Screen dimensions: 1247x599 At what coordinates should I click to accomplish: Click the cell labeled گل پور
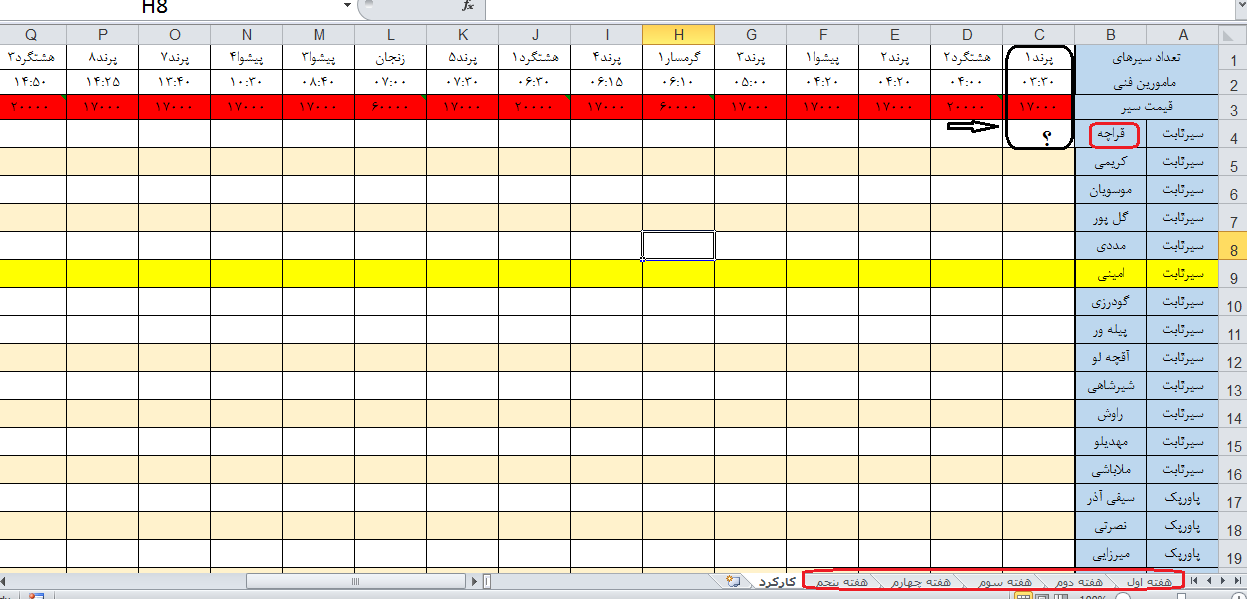1112,217
